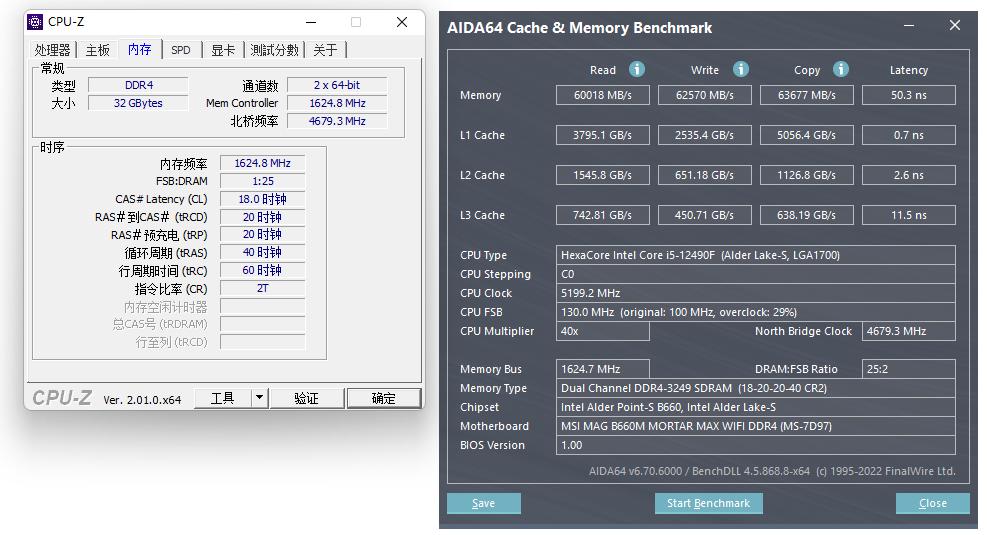The width and height of the screenshot is (987, 535).
Task: Click the 内存频率 value 1624.8 MHz
Action: (262, 164)
